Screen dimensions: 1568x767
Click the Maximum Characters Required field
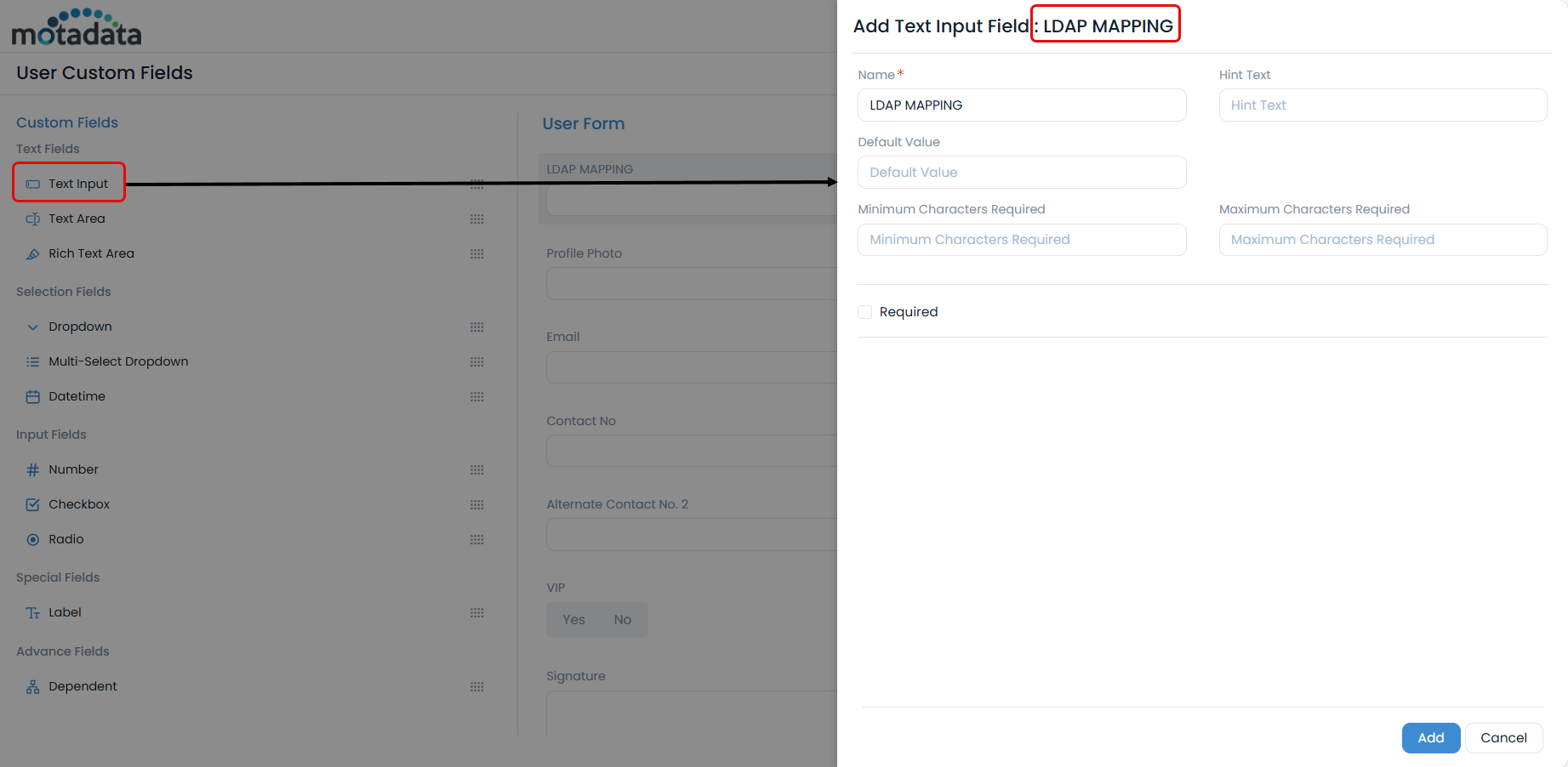(x=1383, y=240)
